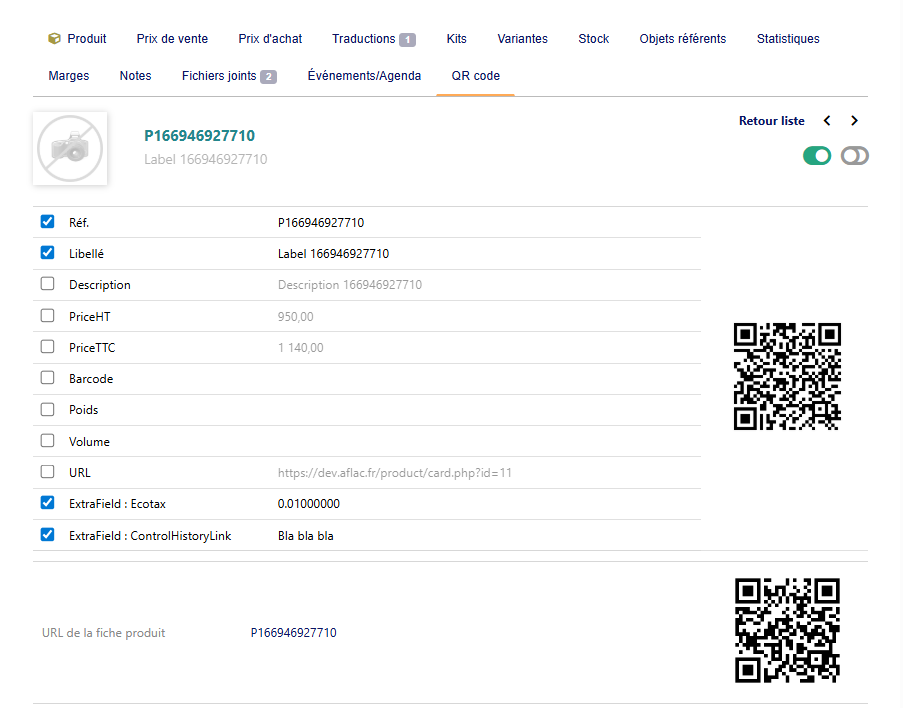The height and width of the screenshot is (708, 903).
Task: Open product link P166946927710 at bottom
Action: [x=293, y=633]
